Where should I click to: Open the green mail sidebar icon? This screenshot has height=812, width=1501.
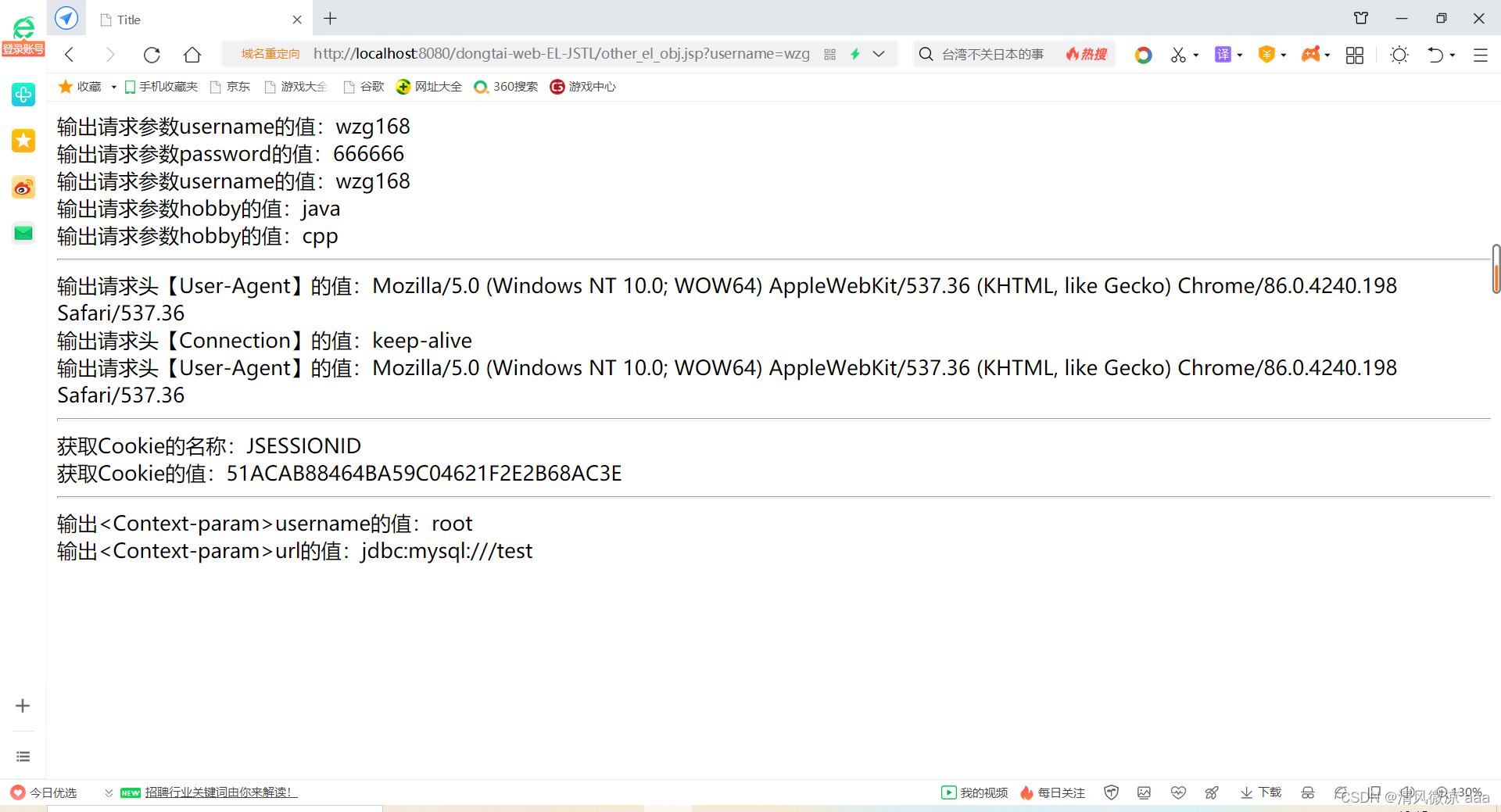tap(23, 233)
